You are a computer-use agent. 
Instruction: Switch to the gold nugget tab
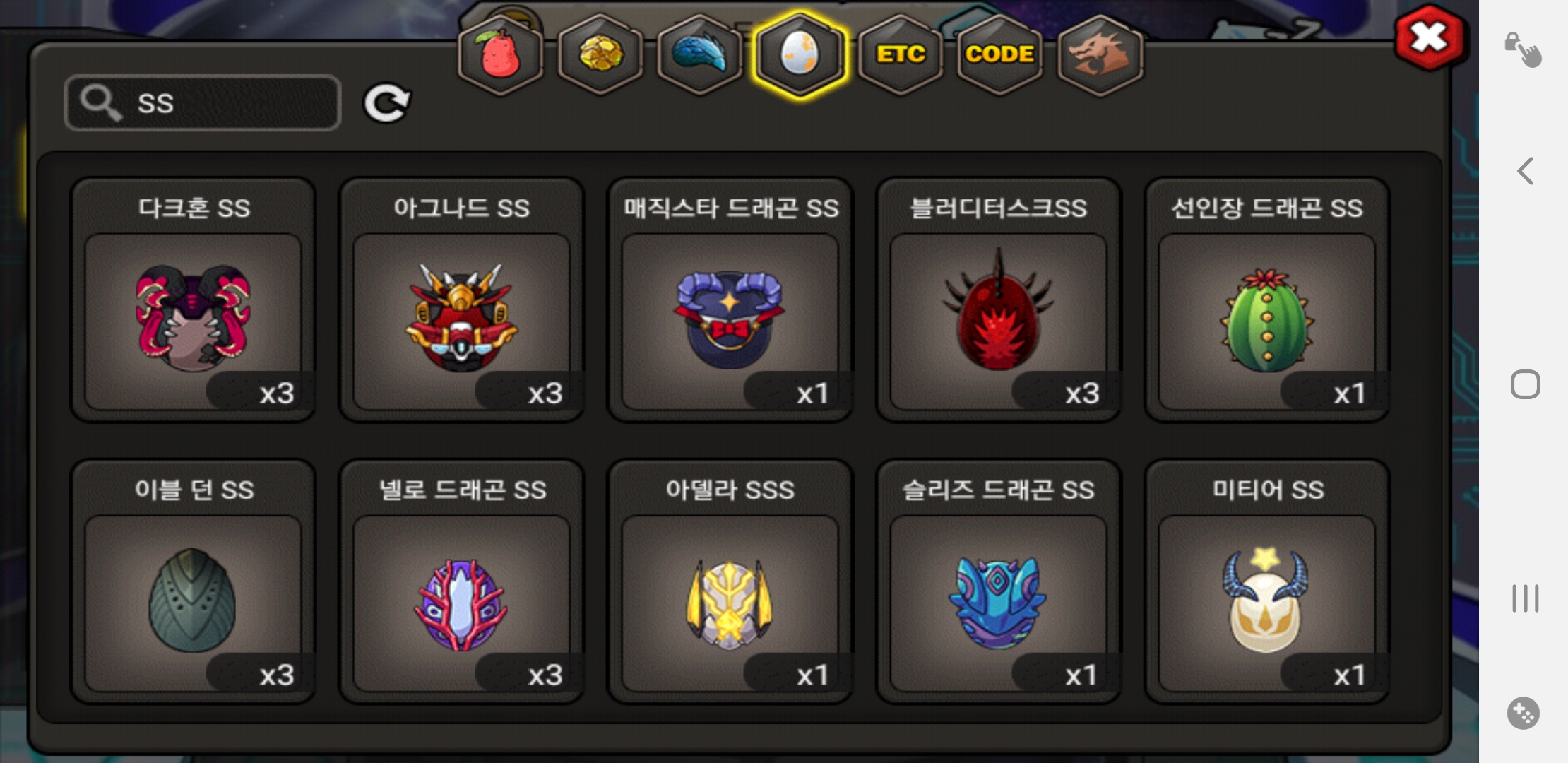(x=600, y=54)
